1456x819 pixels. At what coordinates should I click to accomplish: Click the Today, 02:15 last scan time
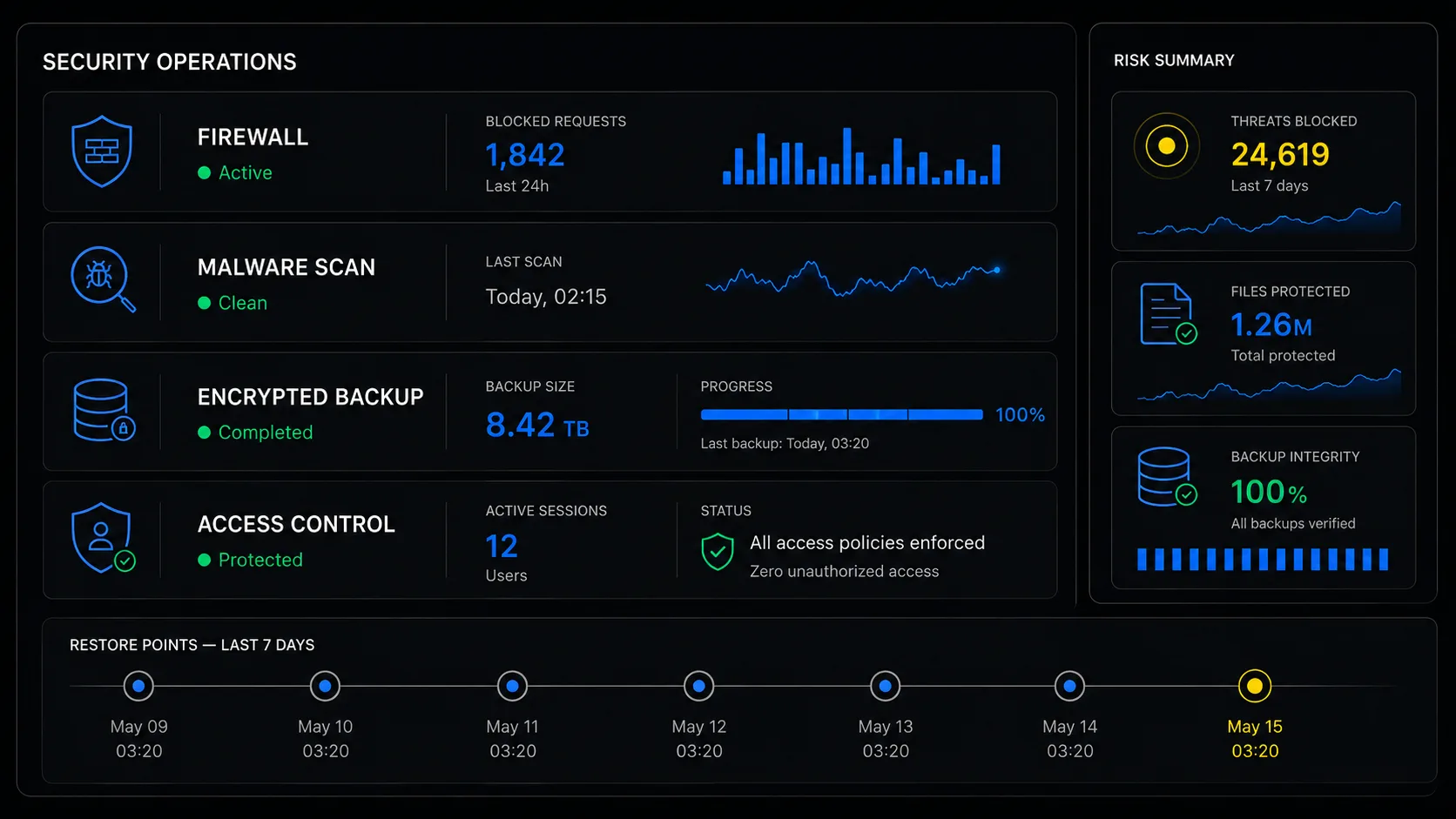[546, 297]
